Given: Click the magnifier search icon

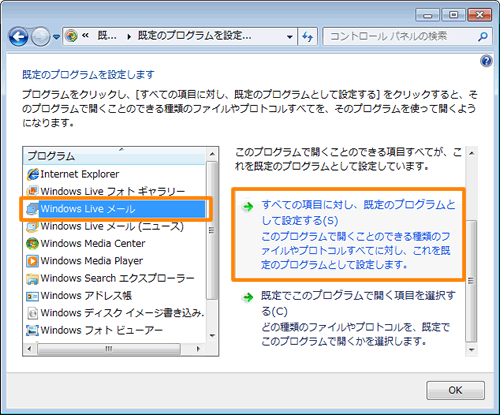Looking at the screenshot, I should tap(483, 36).
